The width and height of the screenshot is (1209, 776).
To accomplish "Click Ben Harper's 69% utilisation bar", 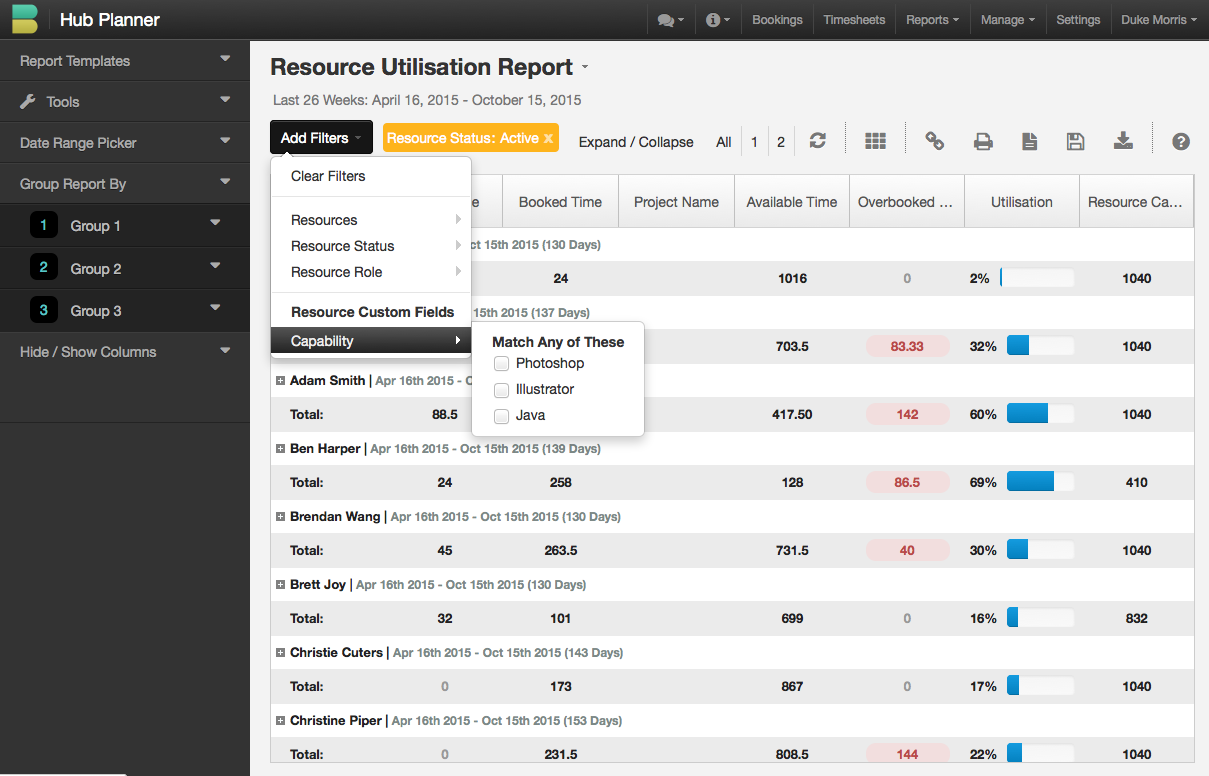I will [x=1040, y=482].
